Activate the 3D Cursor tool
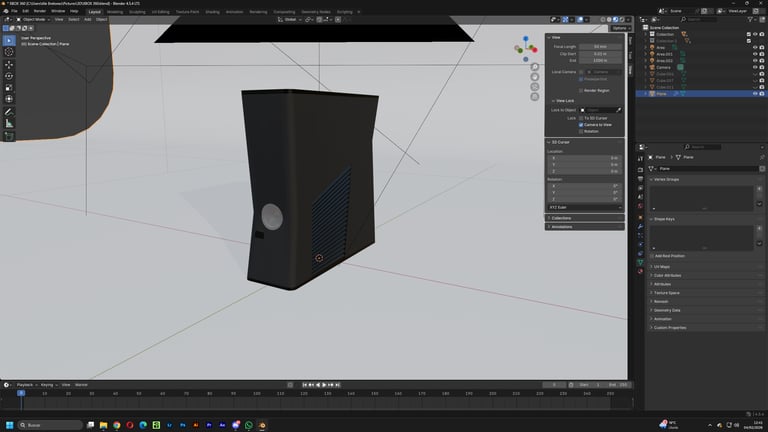The height and width of the screenshot is (432, 768). (x=9, y=52)
